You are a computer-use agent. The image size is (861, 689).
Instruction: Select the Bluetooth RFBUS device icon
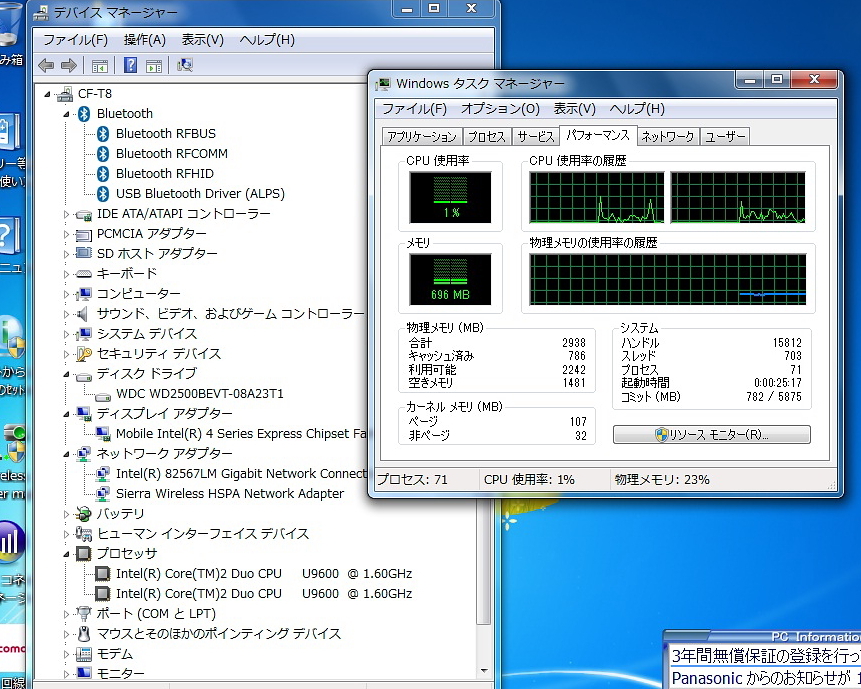point(103,133)
